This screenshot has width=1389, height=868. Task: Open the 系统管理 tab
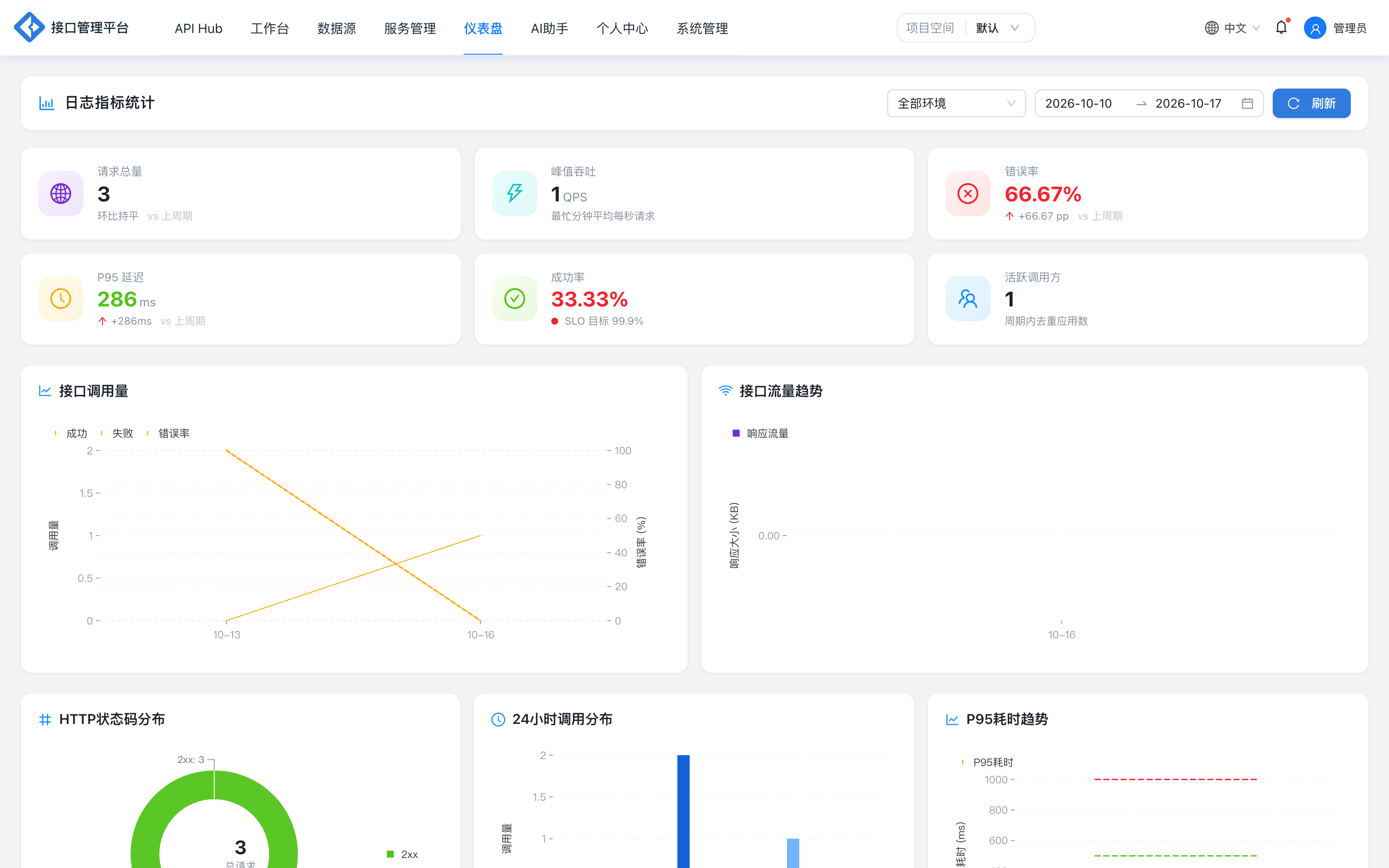[x=703, y=28]
